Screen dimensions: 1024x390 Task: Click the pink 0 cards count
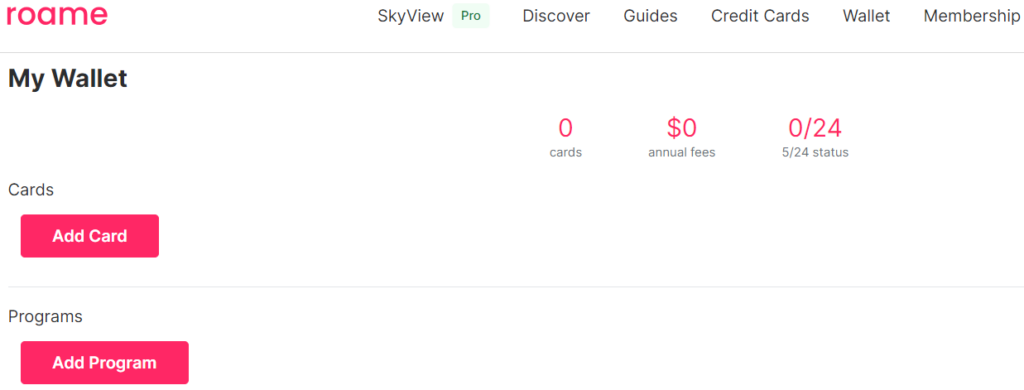[566, 128]
